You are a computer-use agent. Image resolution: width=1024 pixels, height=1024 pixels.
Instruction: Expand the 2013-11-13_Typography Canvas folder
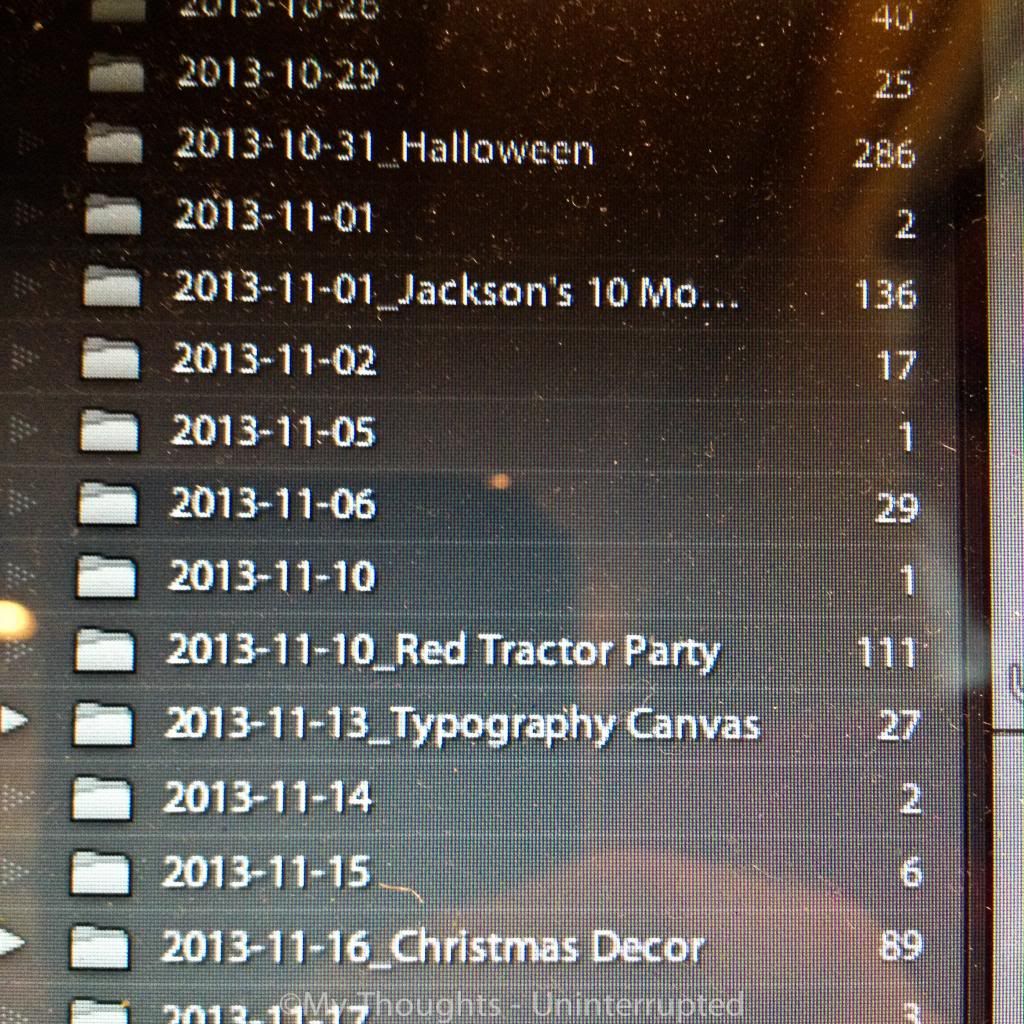click(x=14, y=720)
